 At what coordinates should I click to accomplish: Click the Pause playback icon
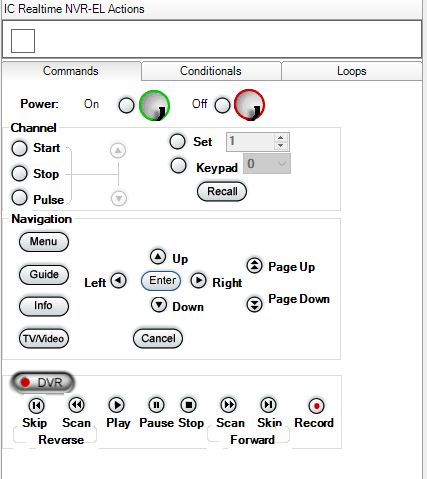pos(156,405)
